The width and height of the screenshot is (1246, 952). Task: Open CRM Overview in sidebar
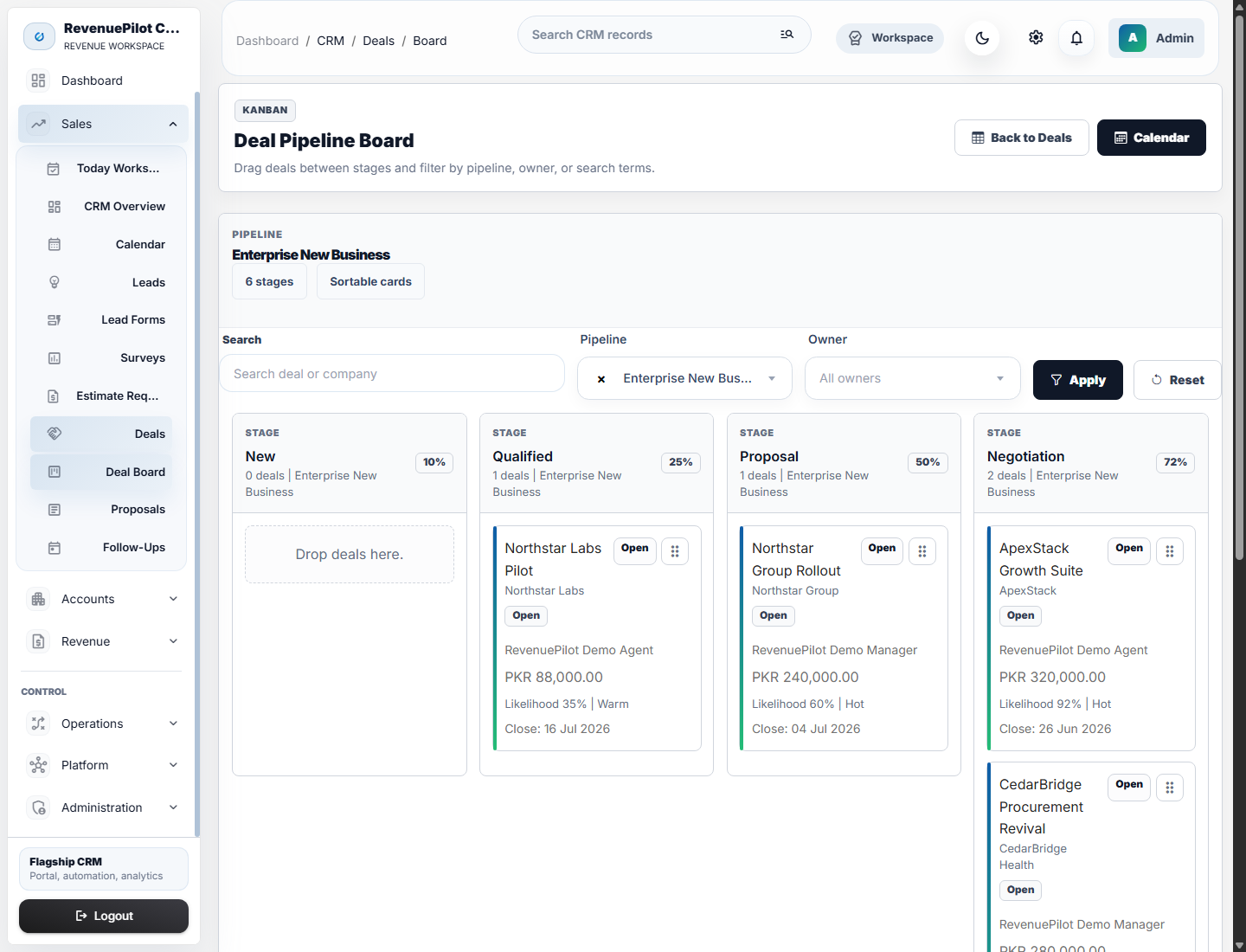(x=101, y=207)
